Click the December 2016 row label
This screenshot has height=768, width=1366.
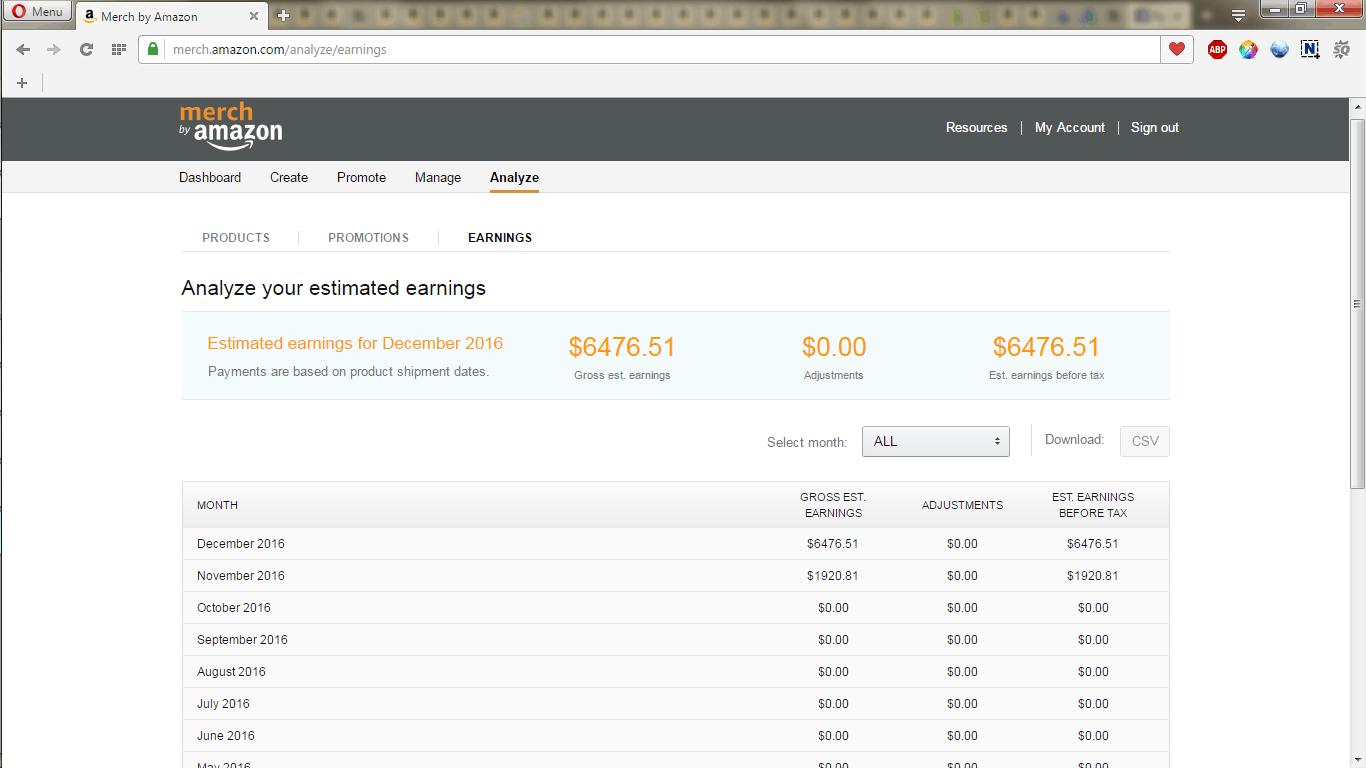[x=241, y=544]
